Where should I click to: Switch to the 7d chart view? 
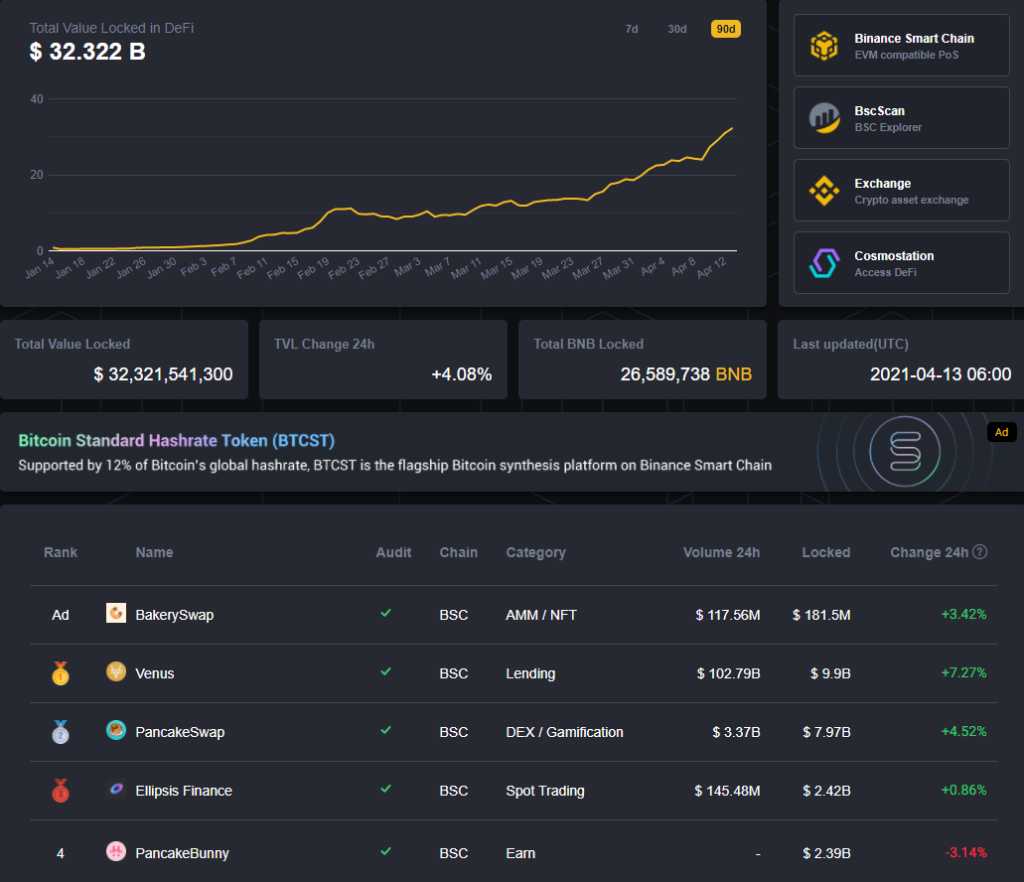coord(631,29)
